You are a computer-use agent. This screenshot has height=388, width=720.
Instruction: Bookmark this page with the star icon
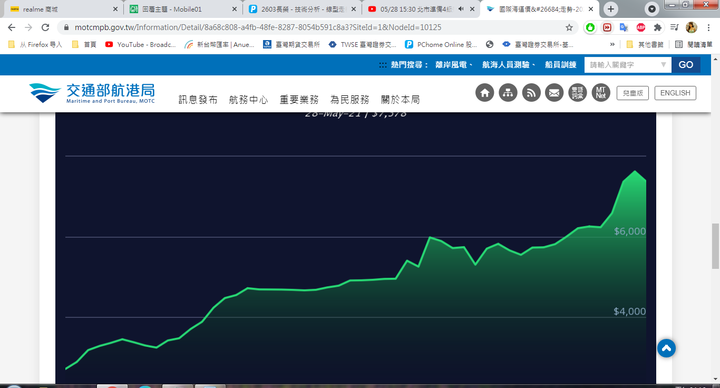(x=569, y=28)
